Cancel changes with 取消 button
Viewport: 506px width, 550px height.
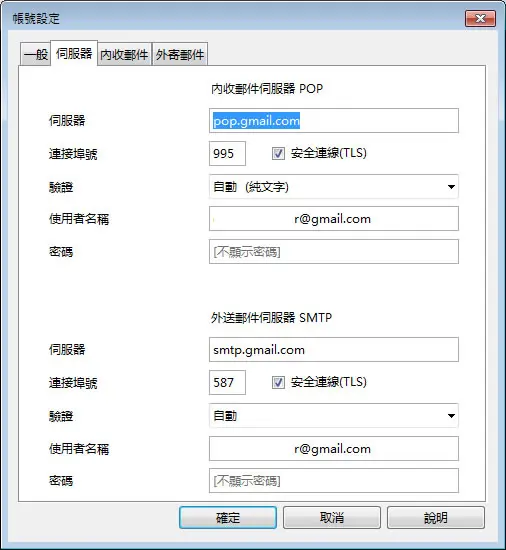click(x=332, y=517)
